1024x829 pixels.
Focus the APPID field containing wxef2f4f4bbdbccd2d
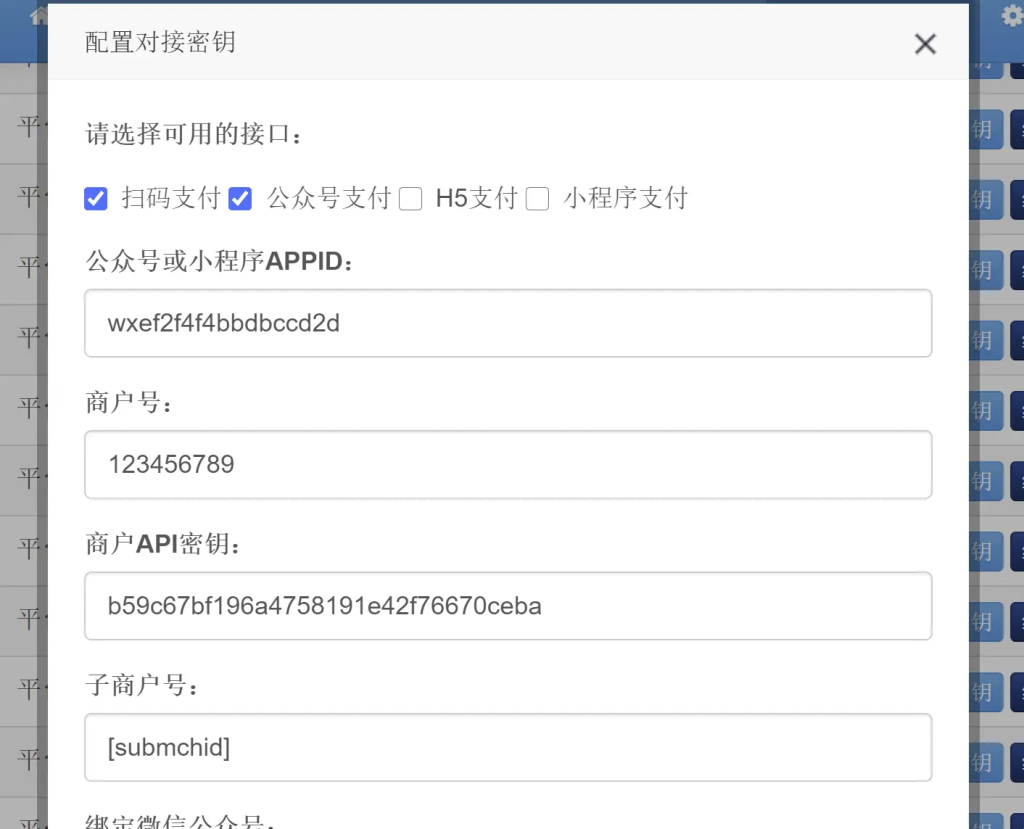pyautogui.click(x=508, y=323)
